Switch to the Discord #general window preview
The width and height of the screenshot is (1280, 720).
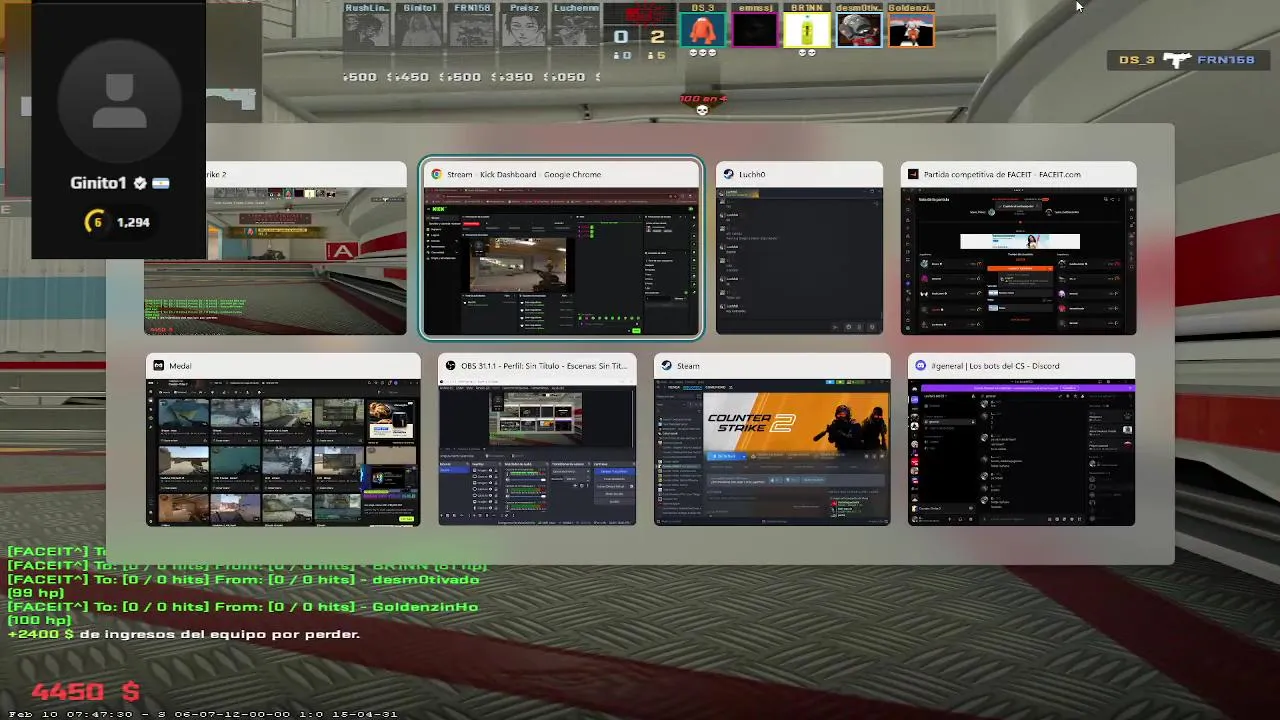click(1021, 439)
